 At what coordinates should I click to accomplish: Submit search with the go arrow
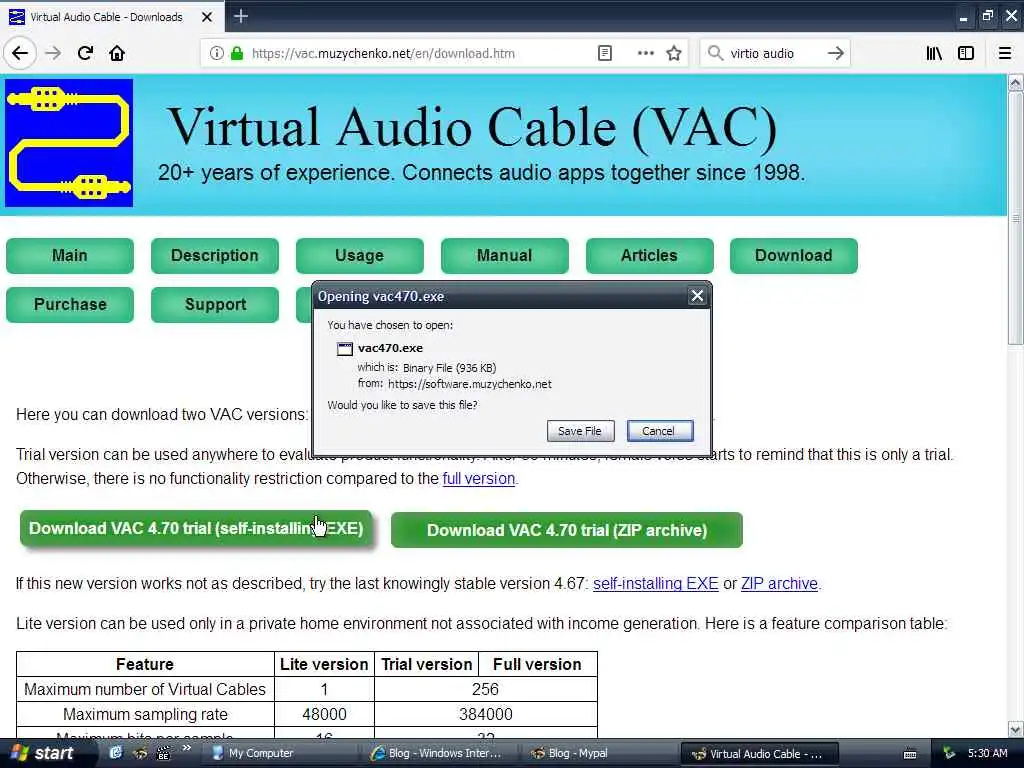[835, 54]
